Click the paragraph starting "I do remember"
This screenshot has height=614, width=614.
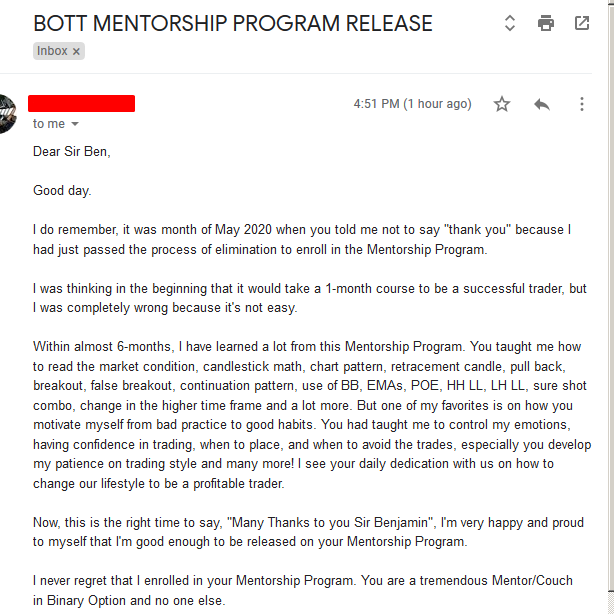click(301, 239)
